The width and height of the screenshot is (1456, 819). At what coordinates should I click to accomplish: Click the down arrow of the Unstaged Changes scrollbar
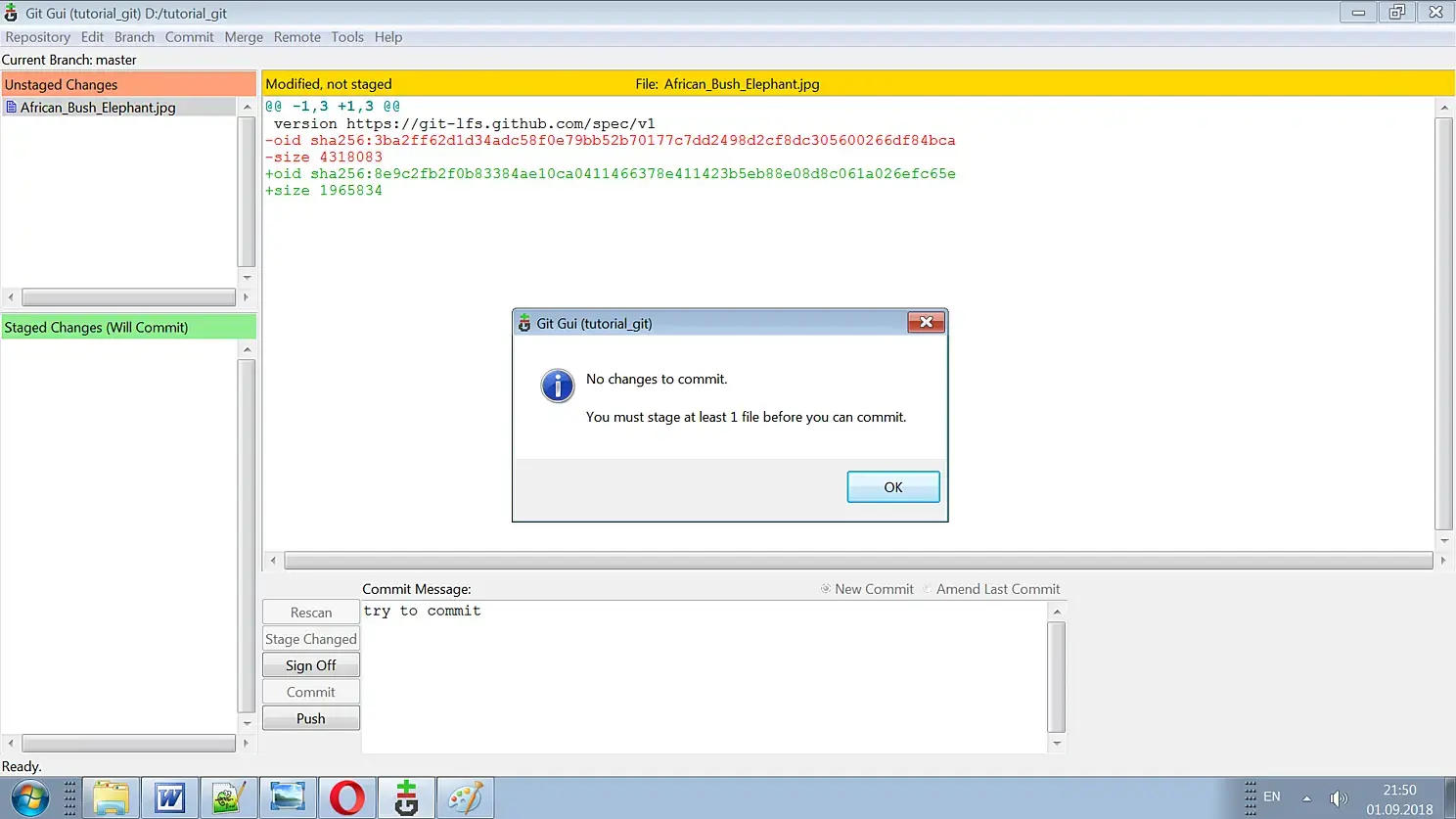[x=247, y=278]
